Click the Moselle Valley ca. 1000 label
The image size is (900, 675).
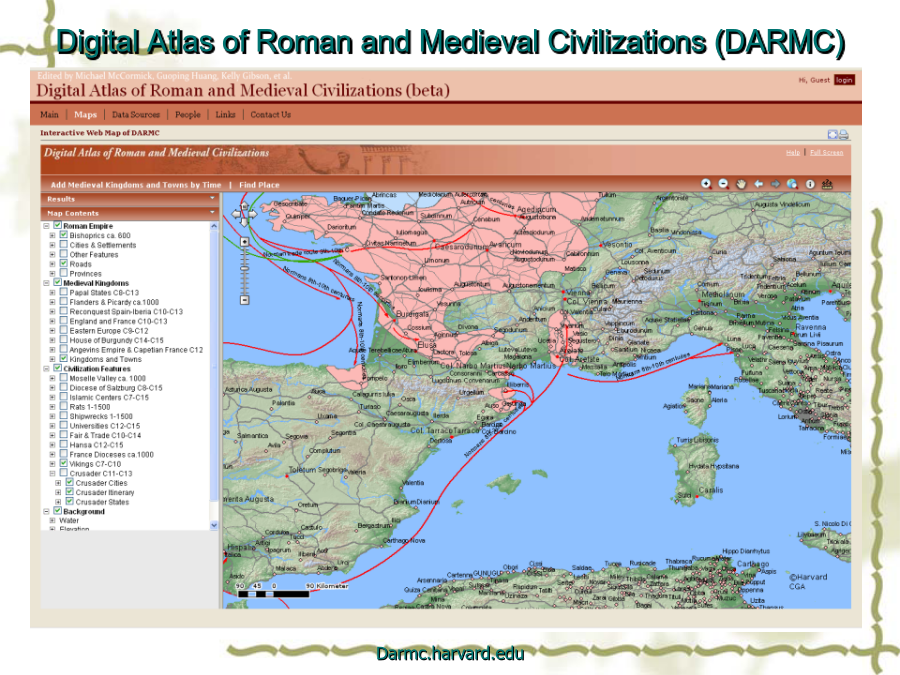[107, 378]
